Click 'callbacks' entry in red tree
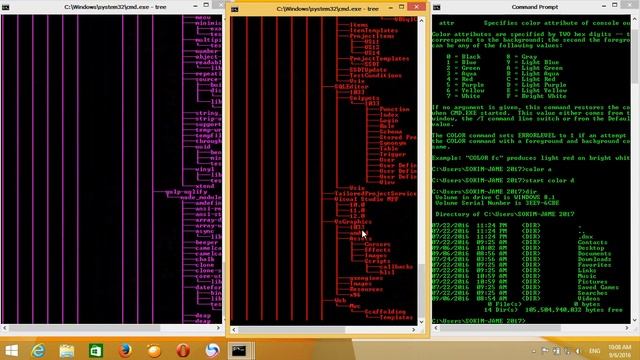640x360 pixels. [x=396, y=267]
